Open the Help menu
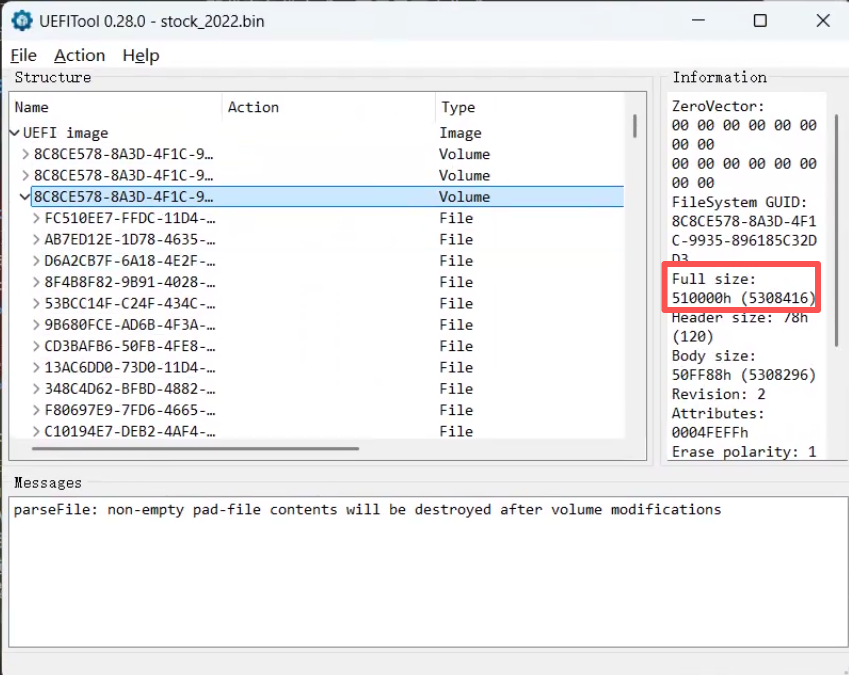The image size is (849, 675). 141,55
